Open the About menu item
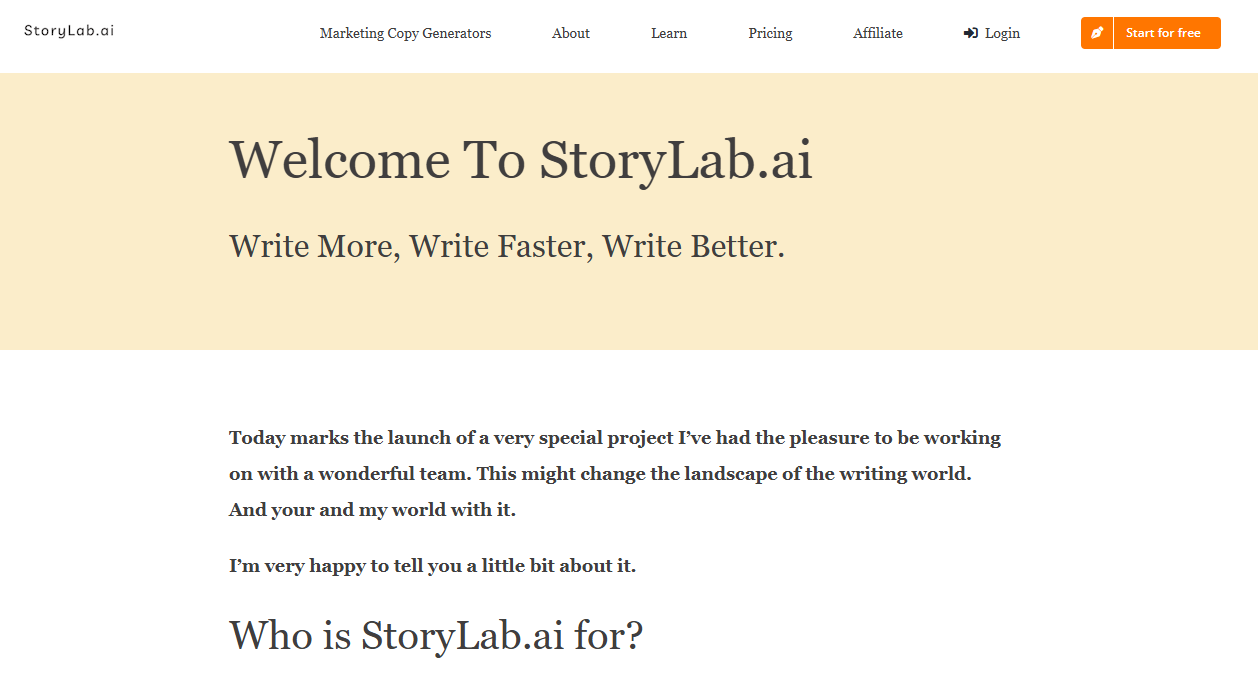 click(x=571, y=33)
